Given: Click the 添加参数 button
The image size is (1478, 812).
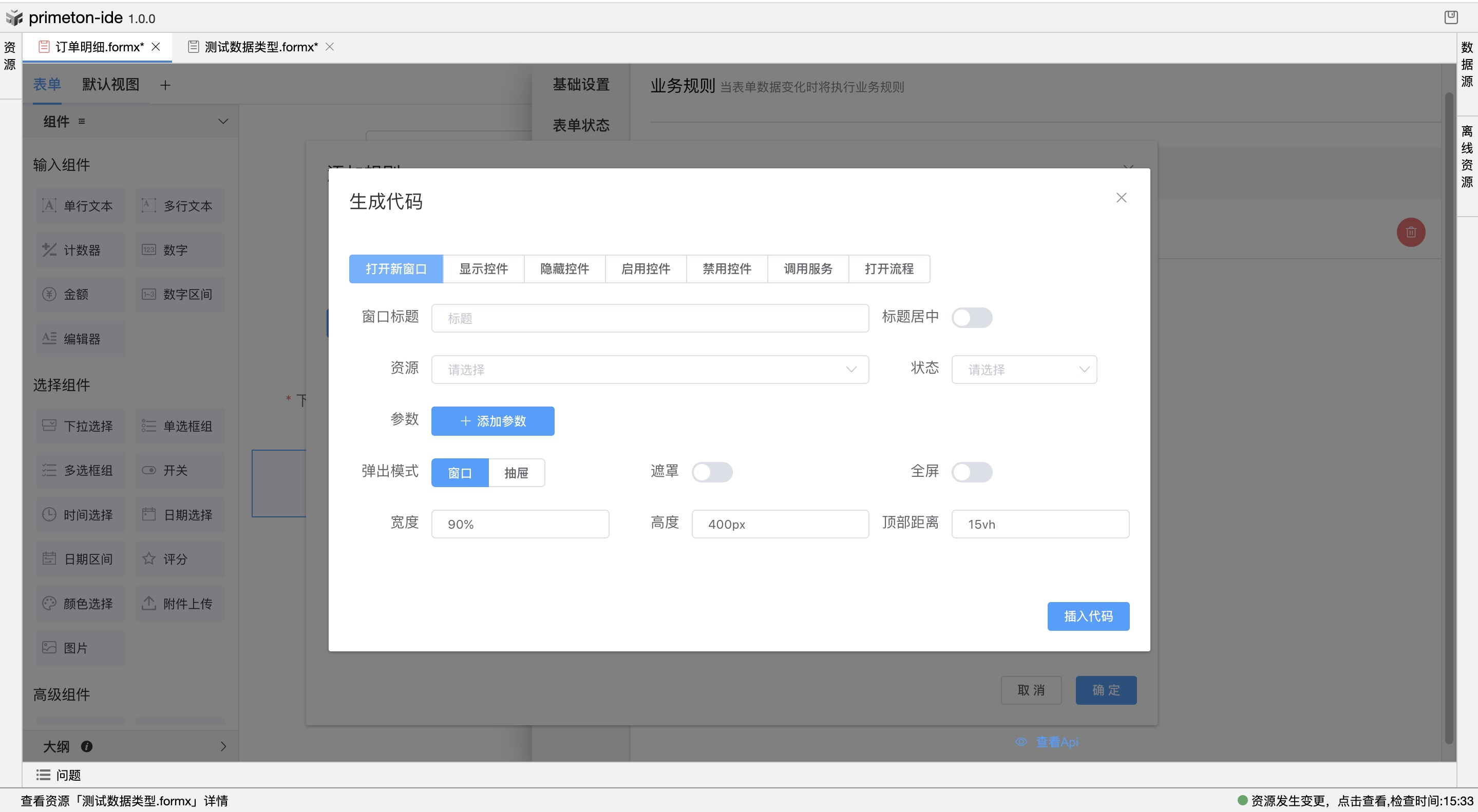Looking at the screenshot, I should (x=492, y=421).
